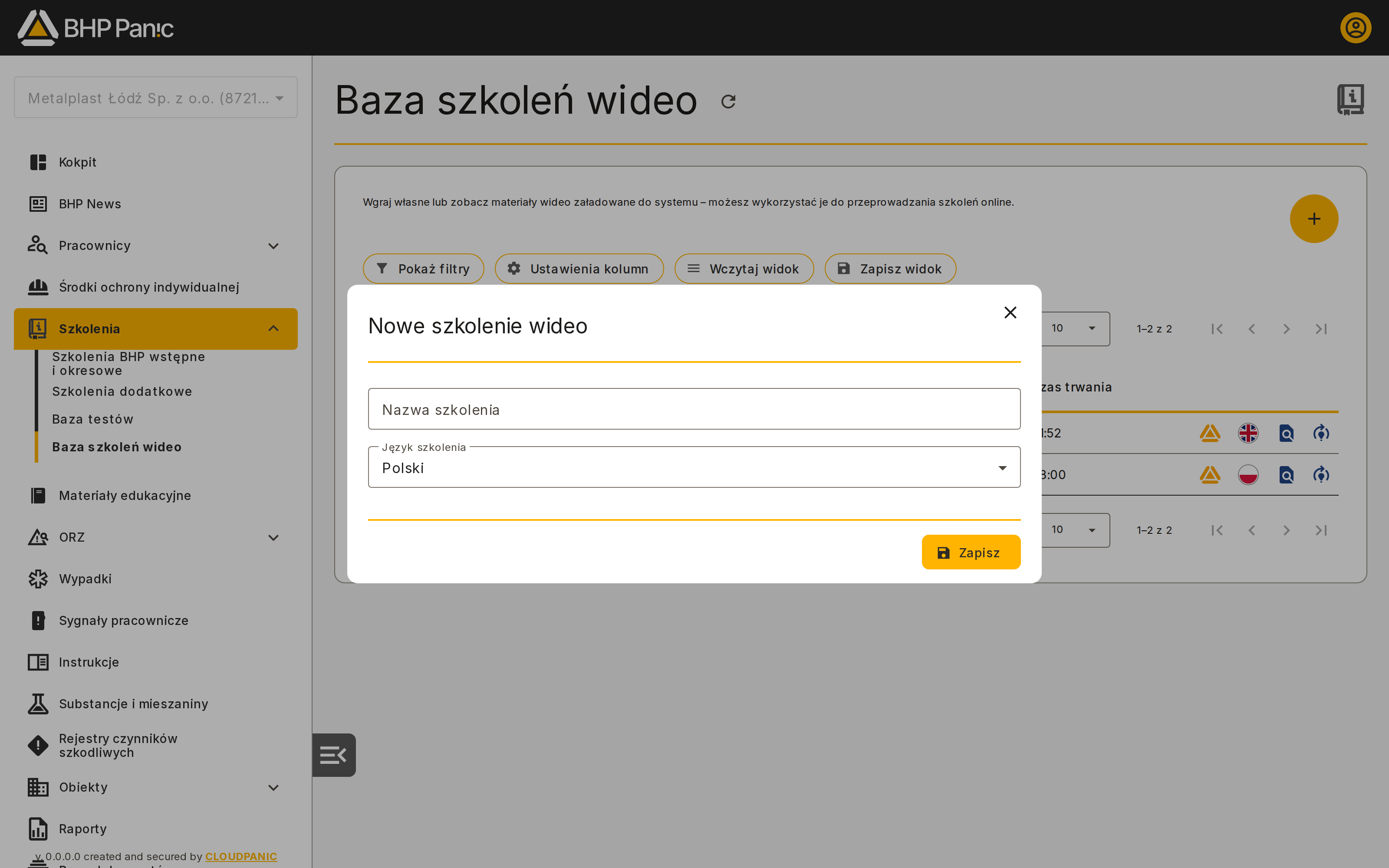Screen dimensions: 1389x868
Task: Open Materiały edukacyjne
Action: click(x=155, y=496)
